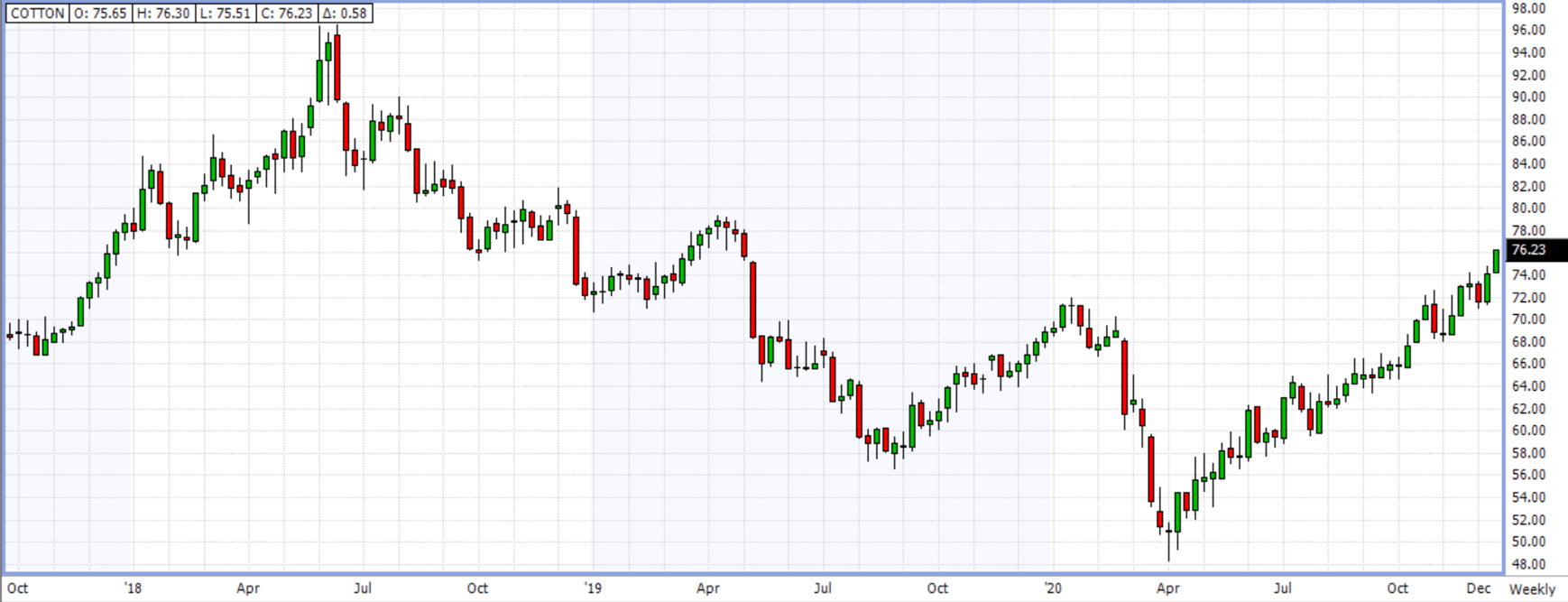
Task: Click the Apr label after '20
Action: [1168, 588]
